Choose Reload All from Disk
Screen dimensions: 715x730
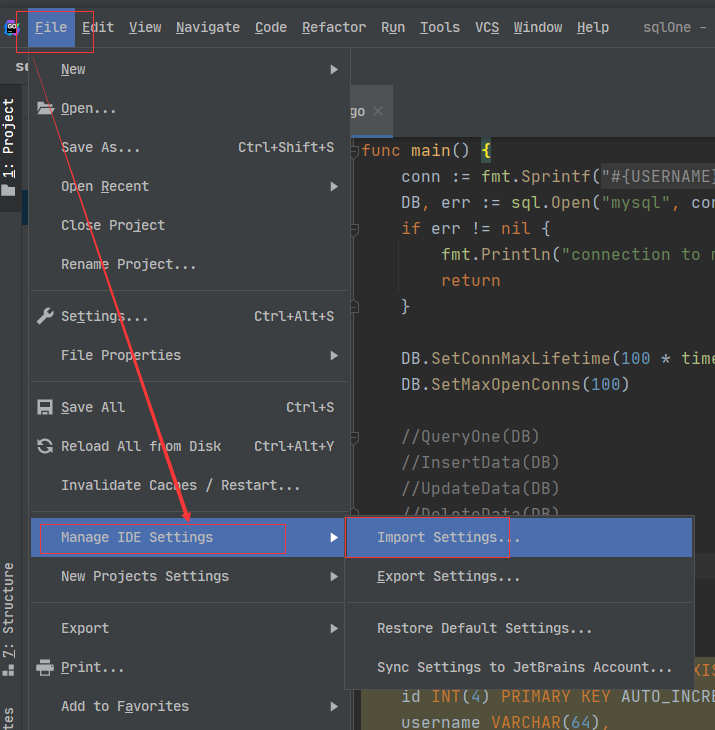click(x=189, y=446)
